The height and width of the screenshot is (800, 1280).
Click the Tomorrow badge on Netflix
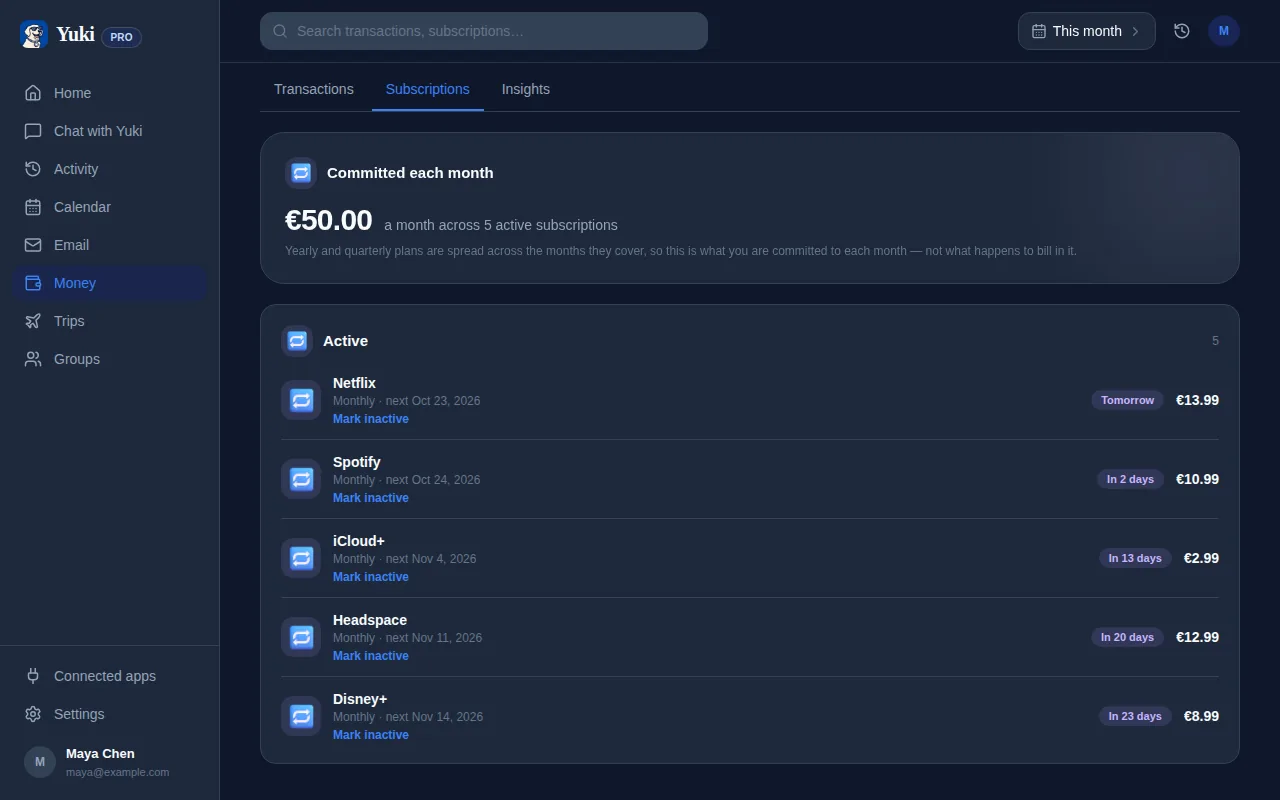click(1128, 400)
